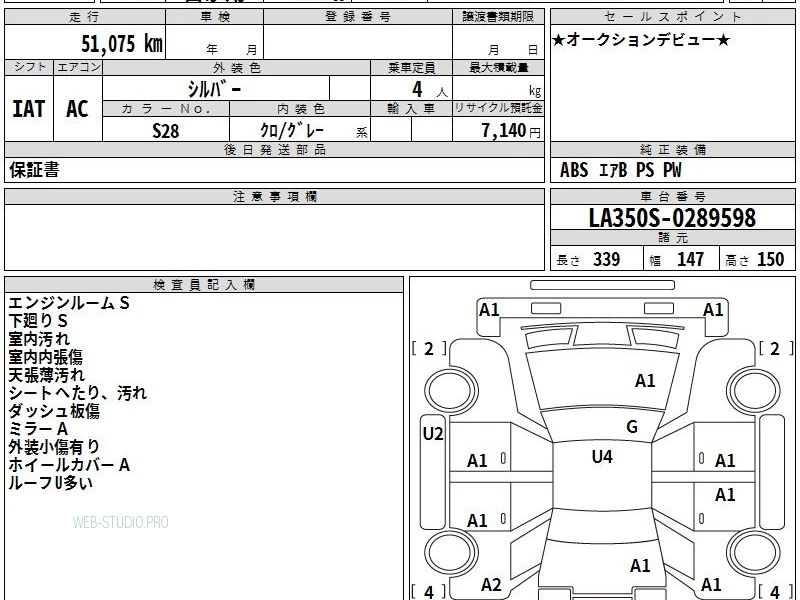Click the equipment list ABS エアB PS PW
800x600 pixels.
pyautogui.click(x=620, y=170)
